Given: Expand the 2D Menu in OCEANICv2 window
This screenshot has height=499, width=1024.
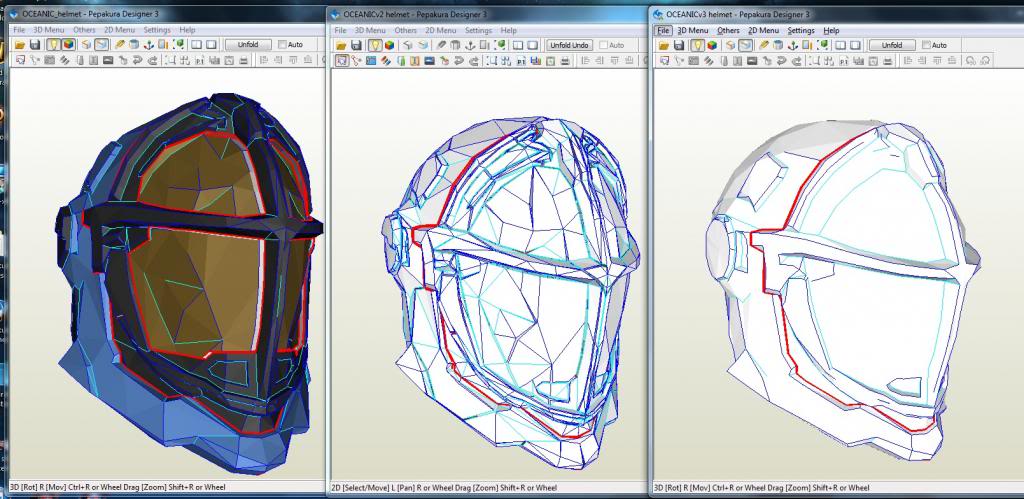Looking at the screenshot, I should [441, 31].
